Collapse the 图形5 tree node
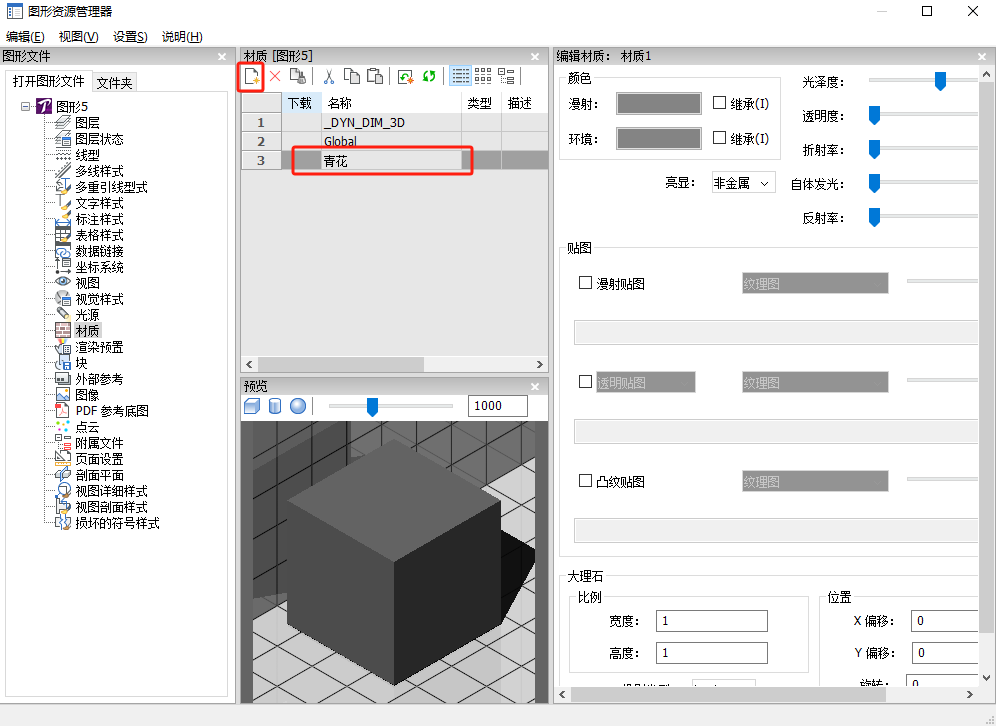 (x=25, y=106)
